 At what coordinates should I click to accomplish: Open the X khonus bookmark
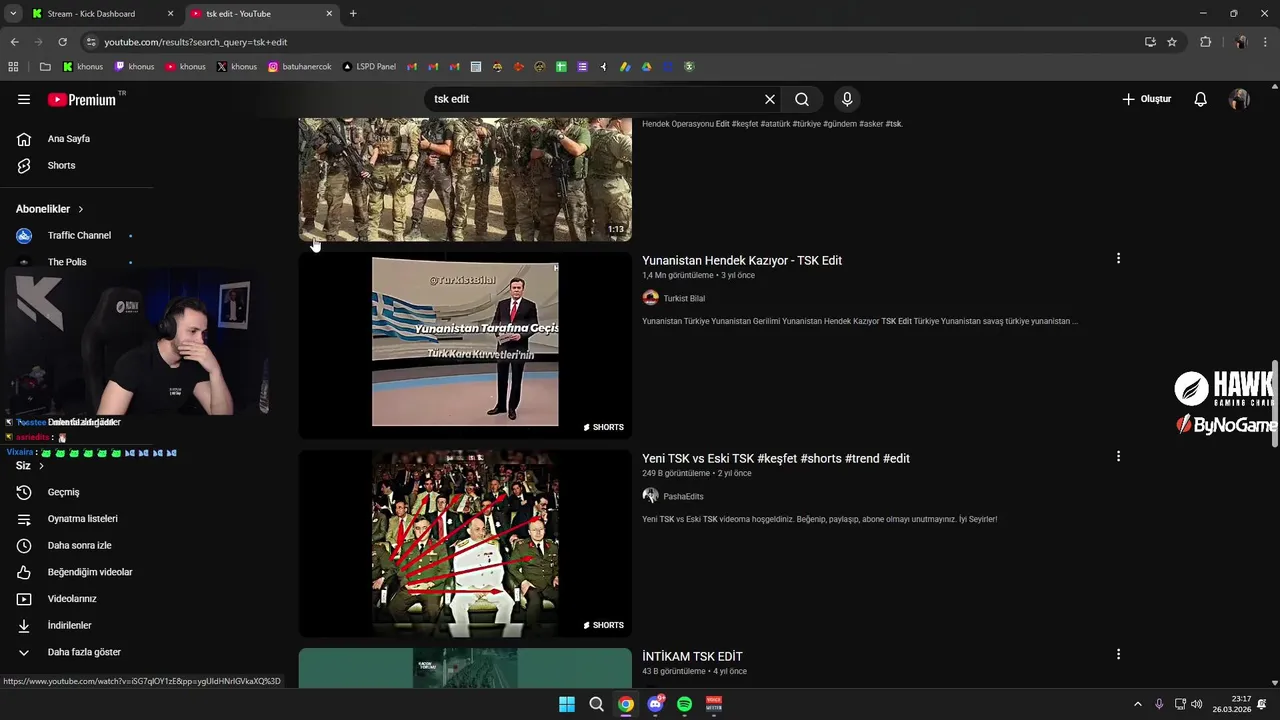point(237,67)
